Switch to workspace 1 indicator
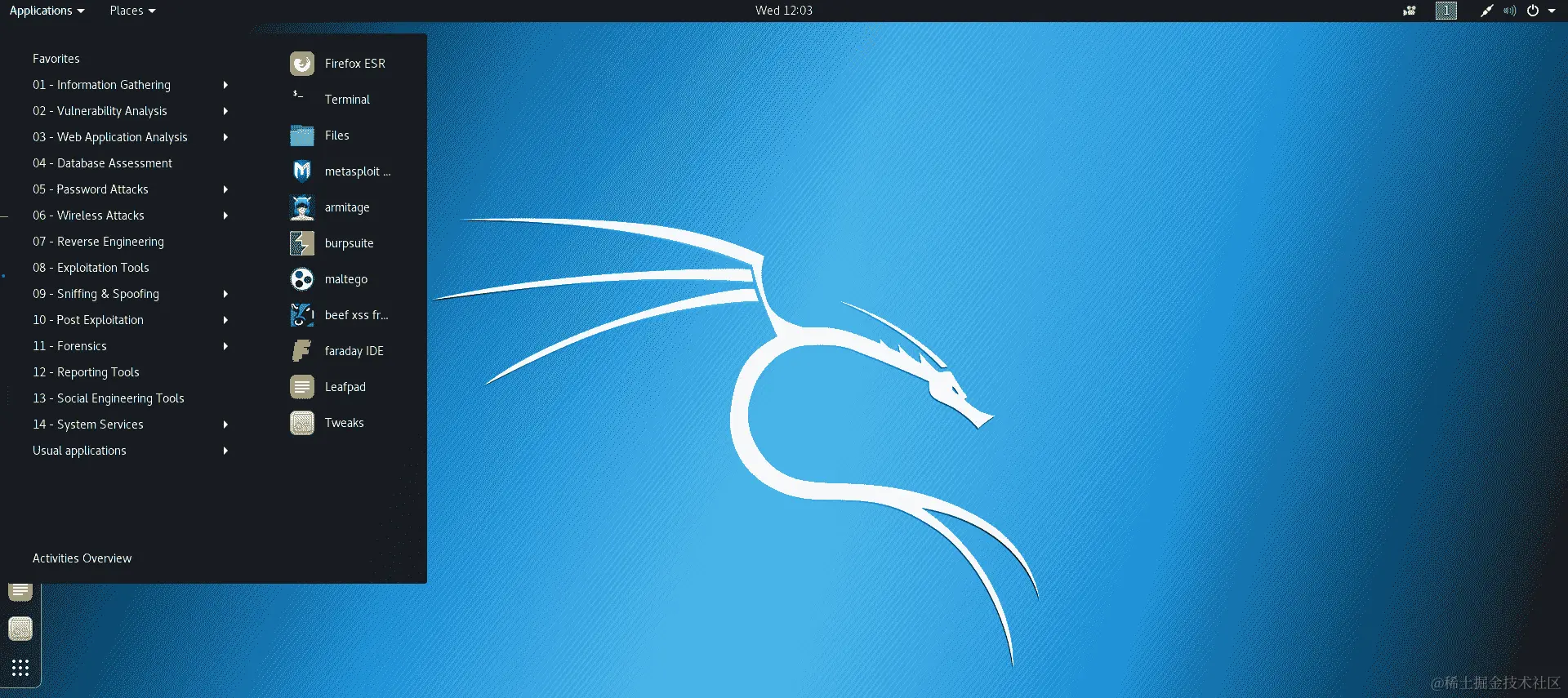Image resolution: width=1568 pixels, height=698 pixels. point(1446,11)
